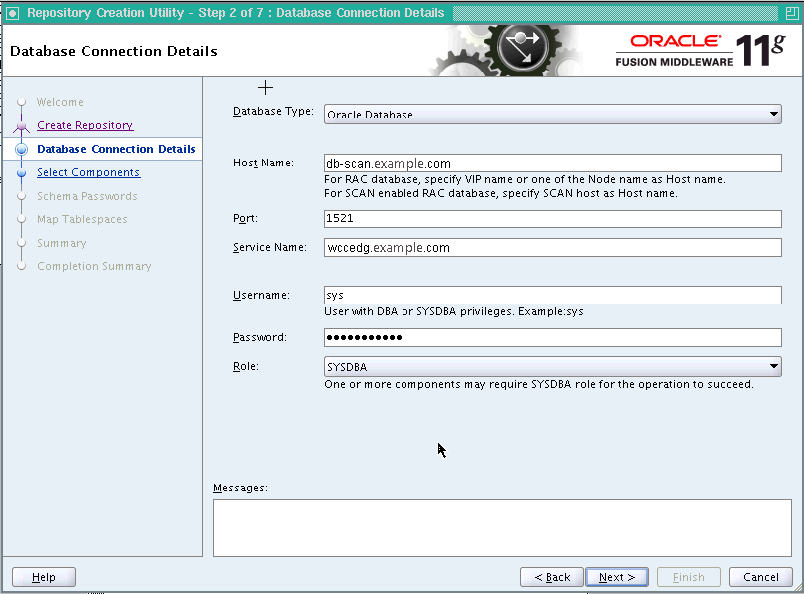The height and width of the screenshot is (594, 804).
Task: Go to Create Repository step link
Action: 85,125
